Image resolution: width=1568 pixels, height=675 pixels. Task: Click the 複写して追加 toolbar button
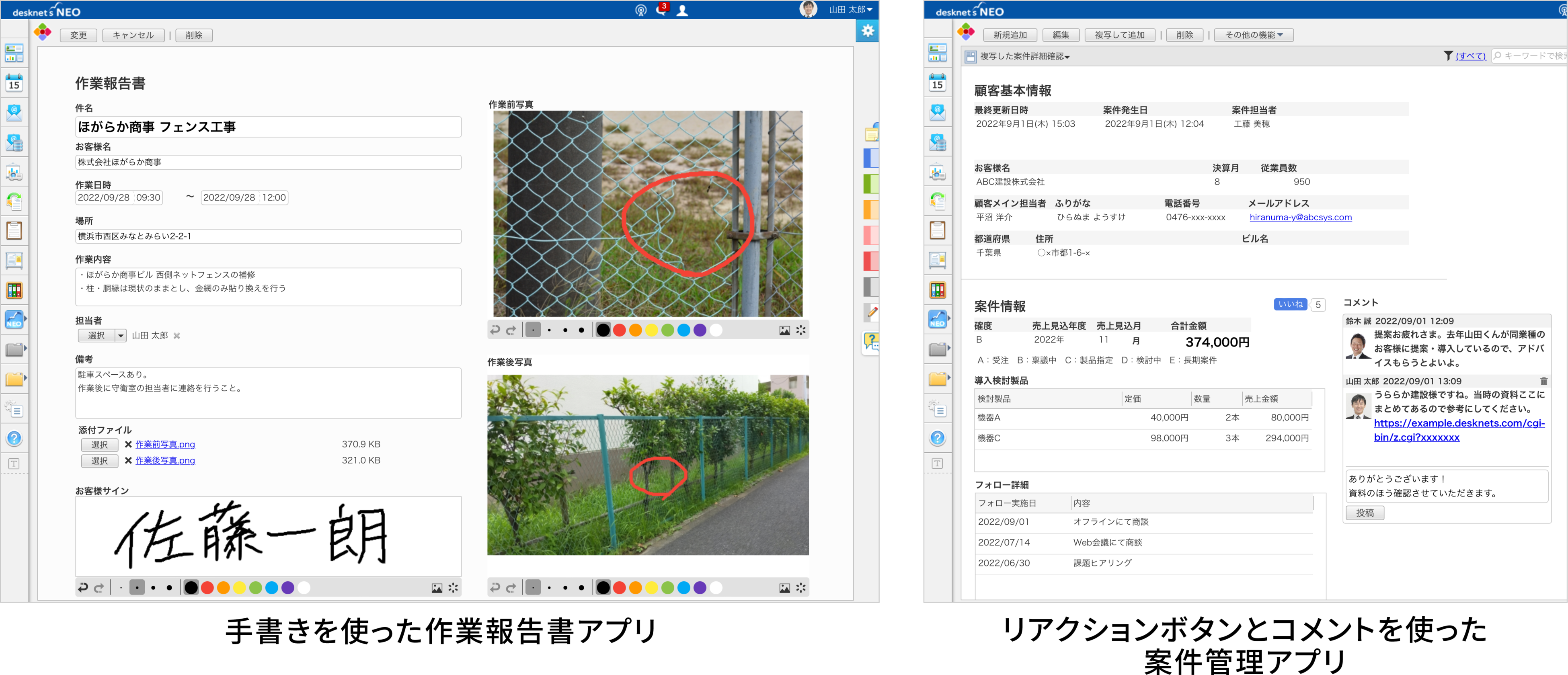coord(1119,35)
